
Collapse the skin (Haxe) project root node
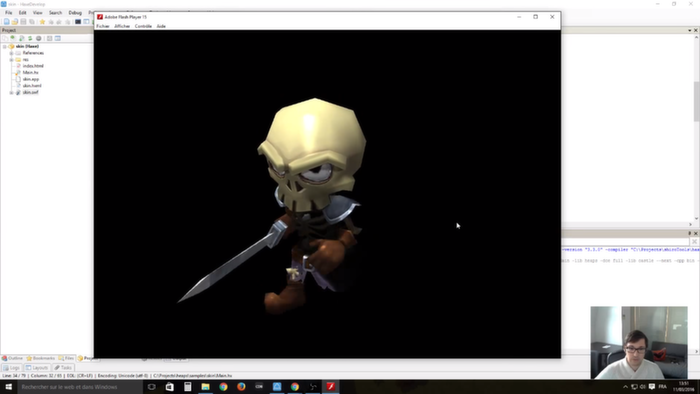click(5, 46)
